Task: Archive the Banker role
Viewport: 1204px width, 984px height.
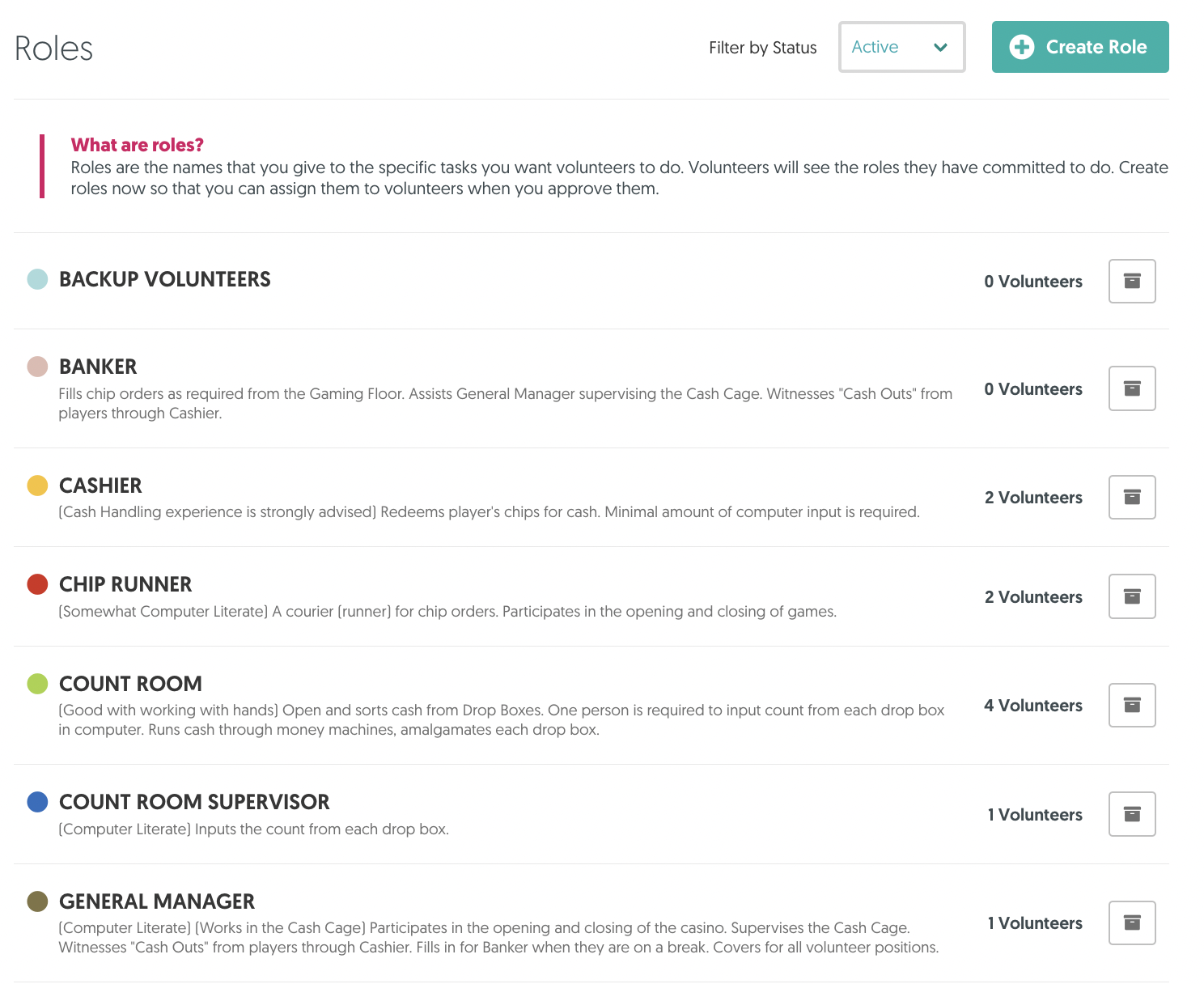Action: pyautogui.click(x=1132, y=388)
